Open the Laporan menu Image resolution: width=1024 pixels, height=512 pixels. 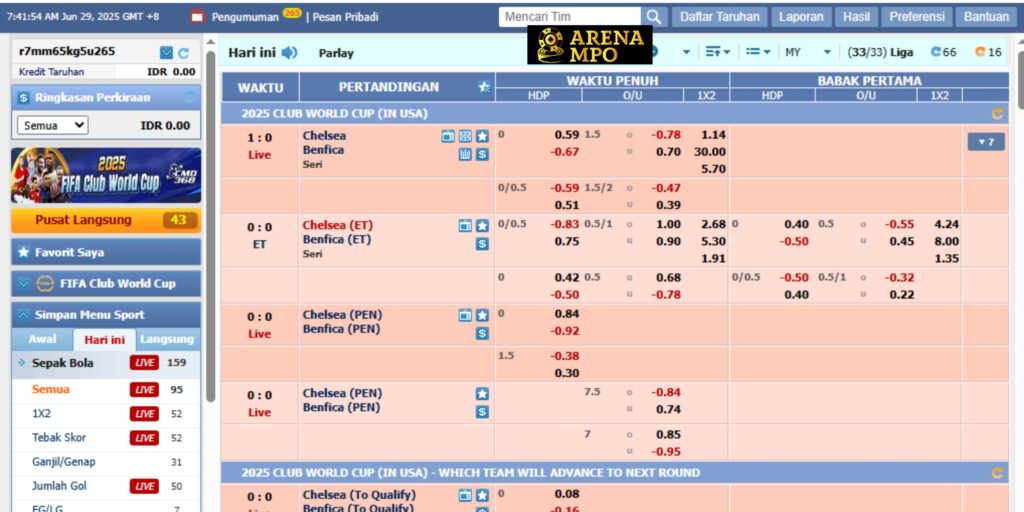pyautogui.click(x=801, y=17)
